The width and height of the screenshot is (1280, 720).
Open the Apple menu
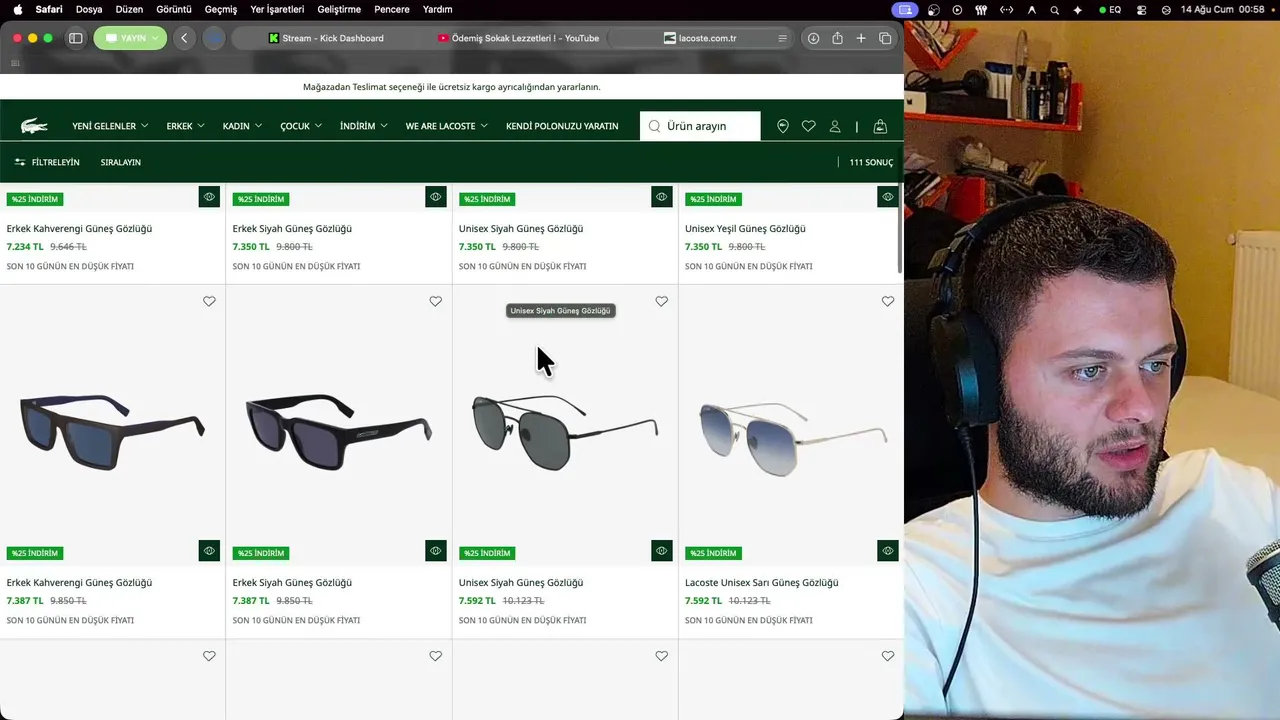tap(17, 9)
